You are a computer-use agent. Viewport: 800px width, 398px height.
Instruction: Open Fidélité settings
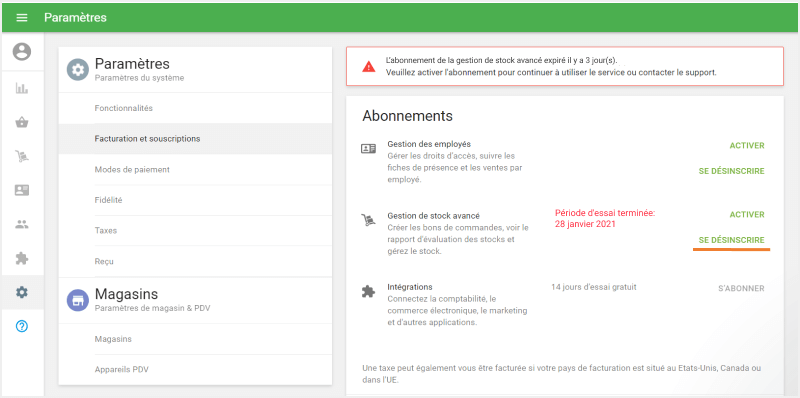195,200
